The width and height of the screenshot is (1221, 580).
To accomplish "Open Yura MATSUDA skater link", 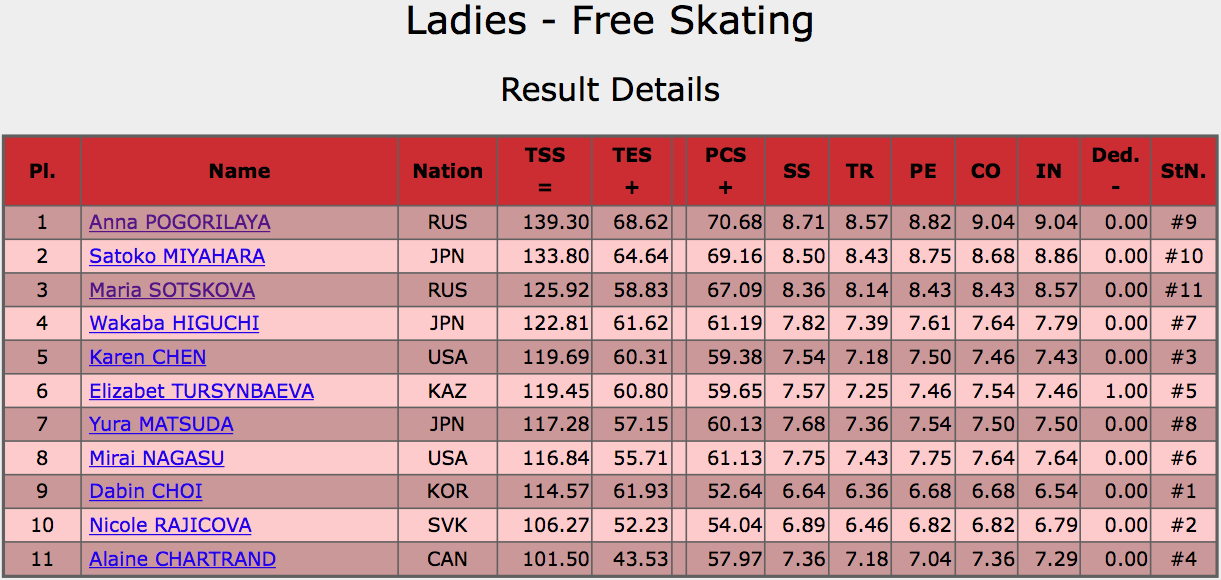I will point(161,424).
